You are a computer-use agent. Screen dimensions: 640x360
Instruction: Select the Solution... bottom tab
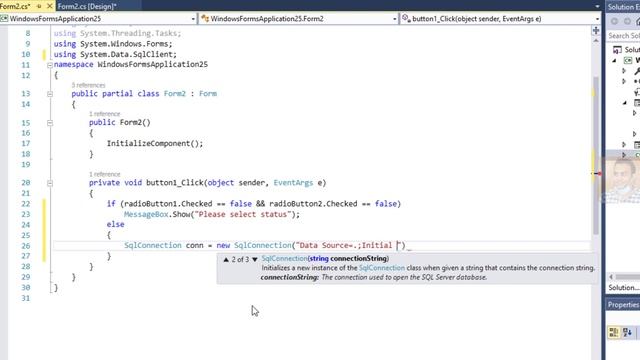pos(623,288)
